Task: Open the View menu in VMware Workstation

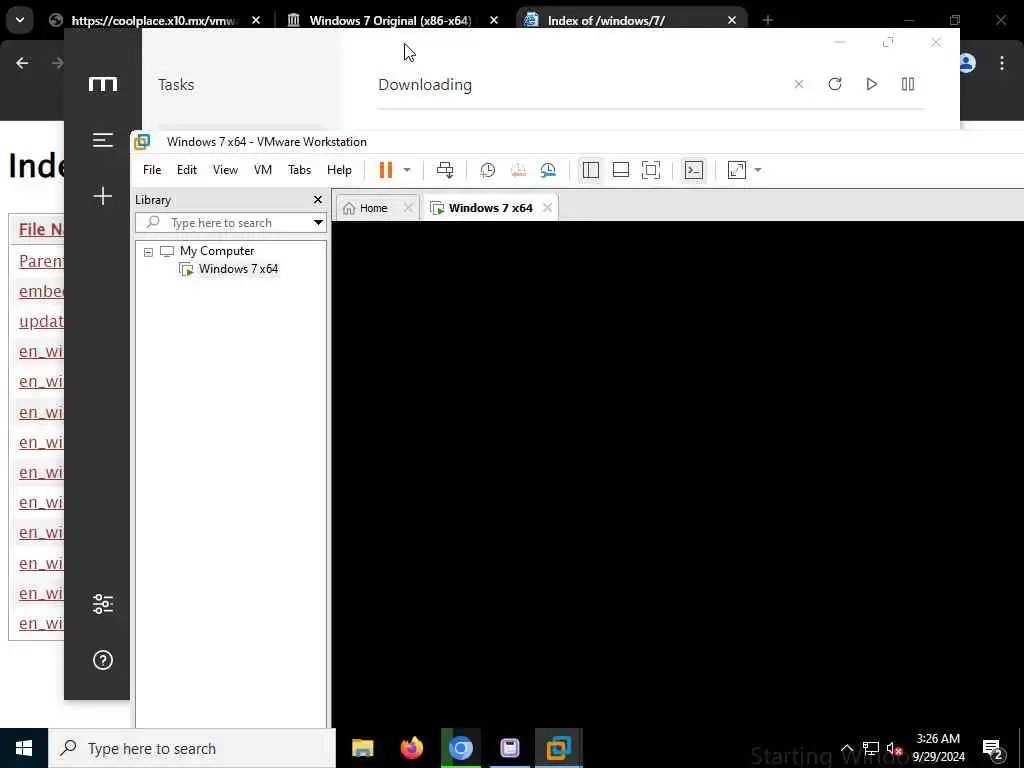Action: tap(225, 170)
